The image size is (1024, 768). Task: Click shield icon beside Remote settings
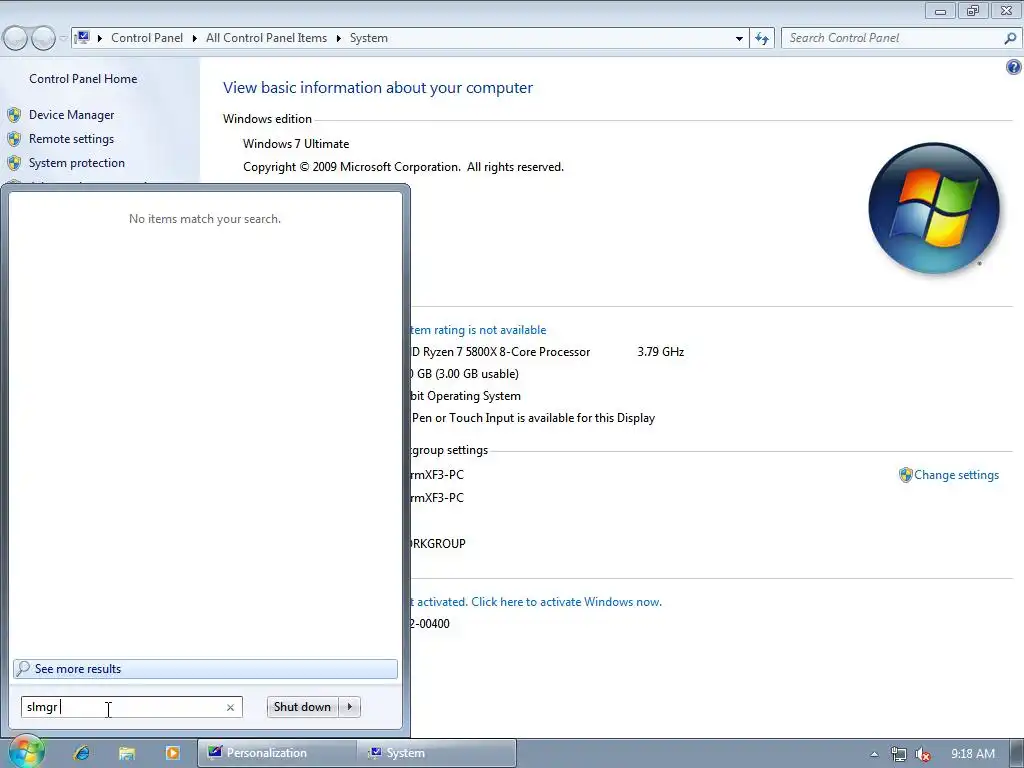[14, 139]
